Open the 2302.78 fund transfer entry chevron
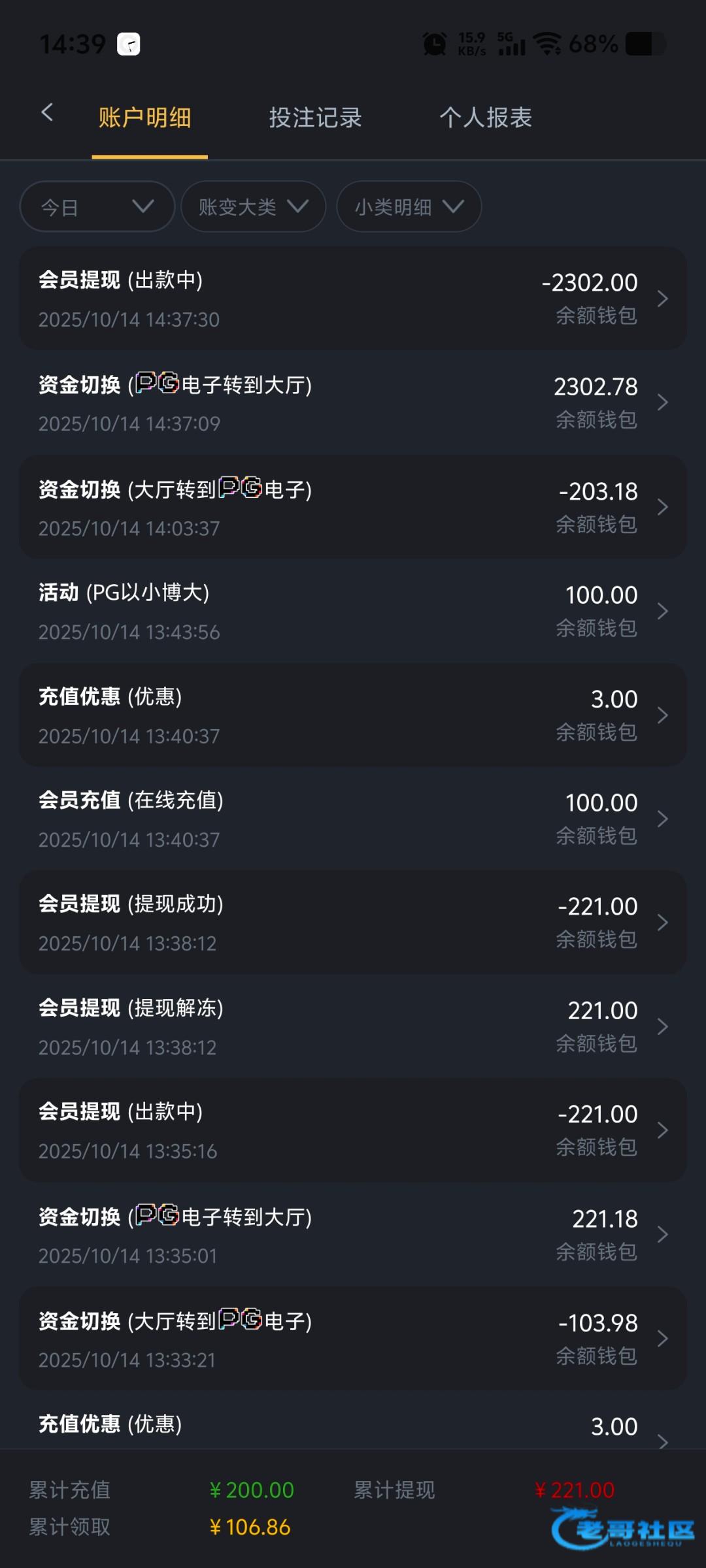The width and height of the screenshot is (706, 1568). pyautogui.click(x=662, y=402)
